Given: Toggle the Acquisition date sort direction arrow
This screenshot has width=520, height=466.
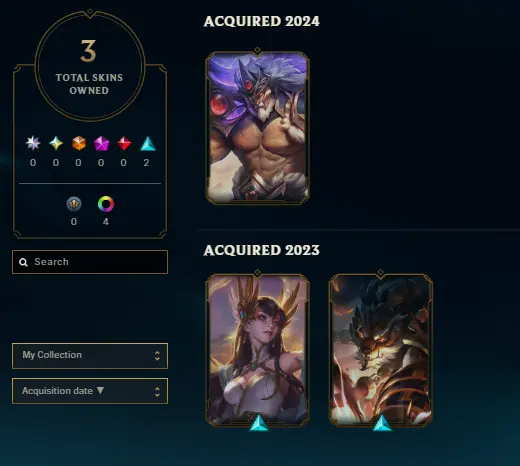Looking at the screenshot, I should pyautogui.click(x=100, y=390).
